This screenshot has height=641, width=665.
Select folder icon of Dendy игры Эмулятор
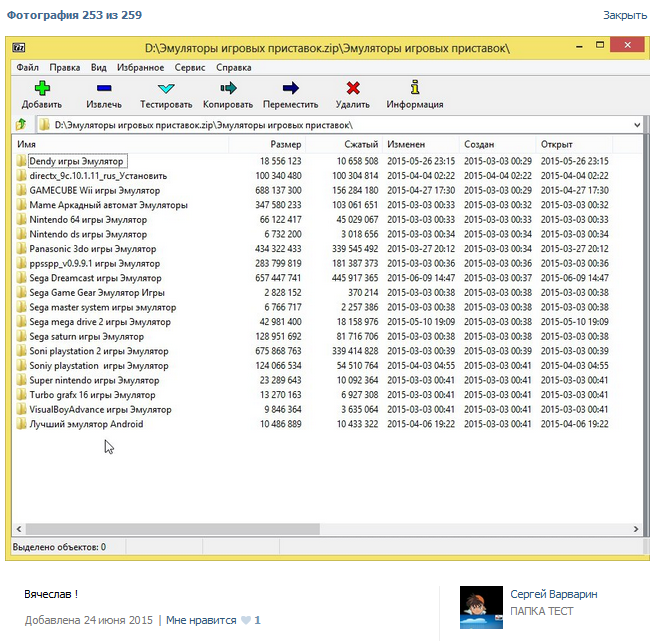[x=21, y=161]
